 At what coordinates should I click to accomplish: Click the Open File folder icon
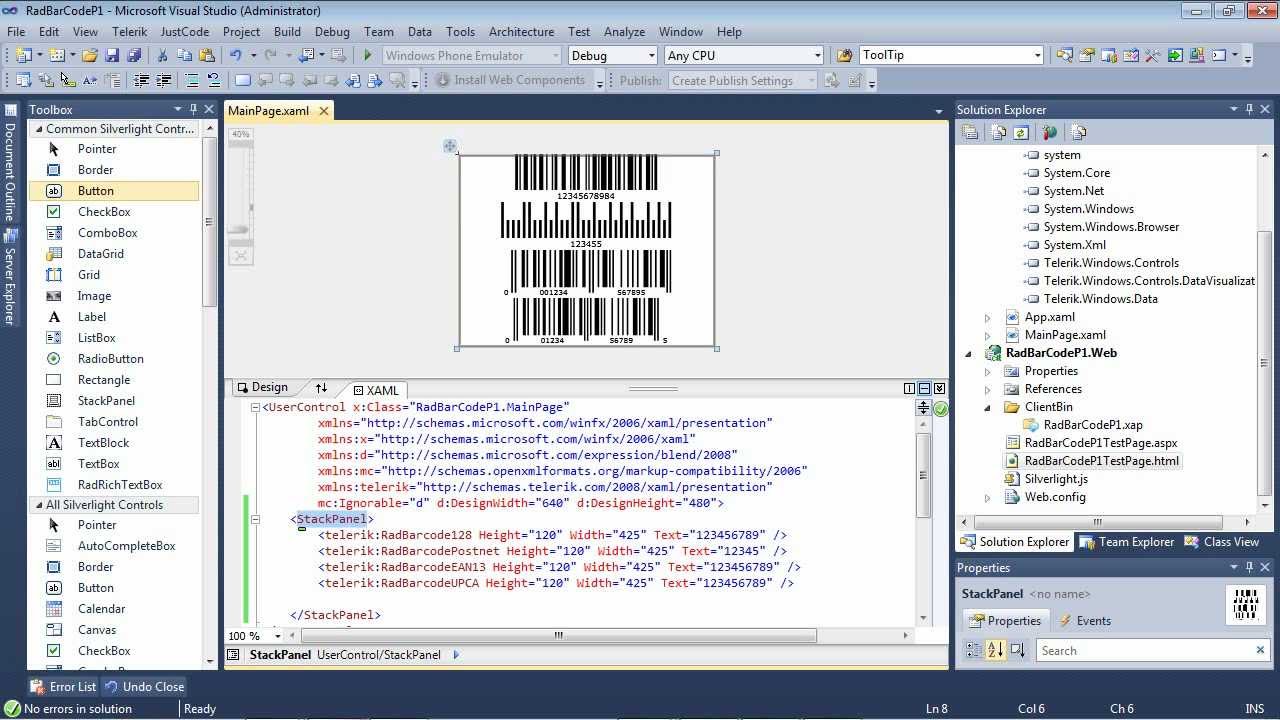pyautogui.click(x=90, y=55)
